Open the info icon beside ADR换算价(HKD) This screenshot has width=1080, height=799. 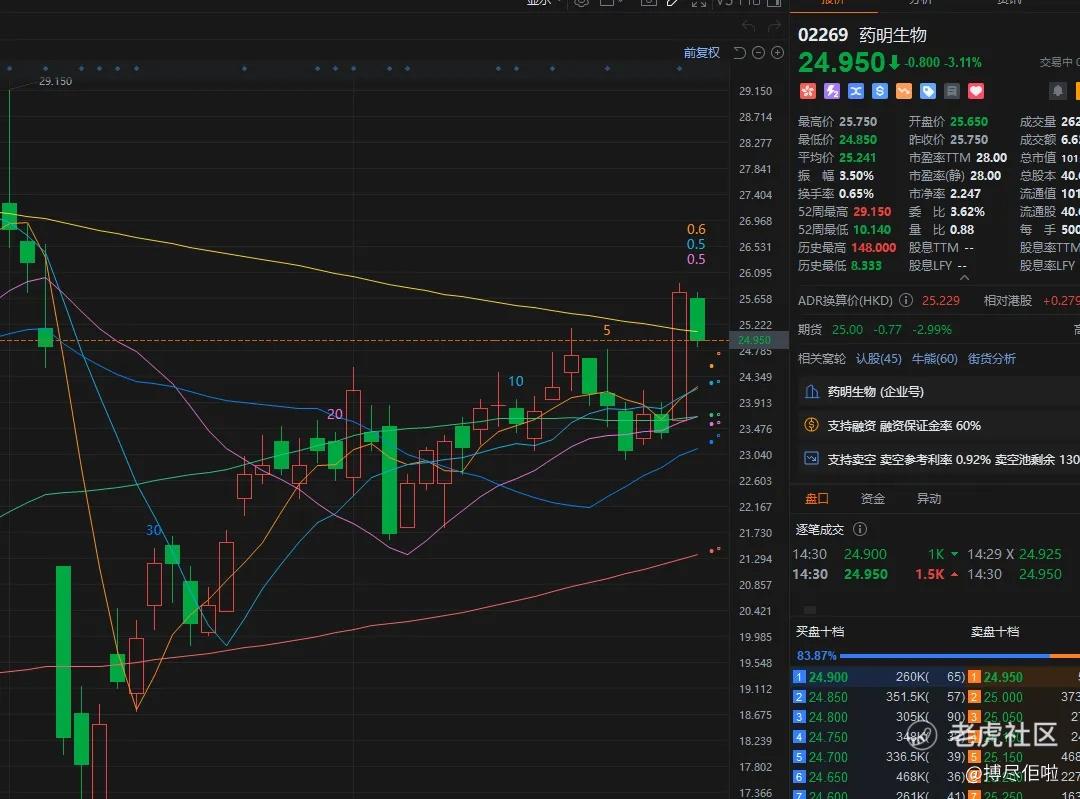(x=906, y=300)
